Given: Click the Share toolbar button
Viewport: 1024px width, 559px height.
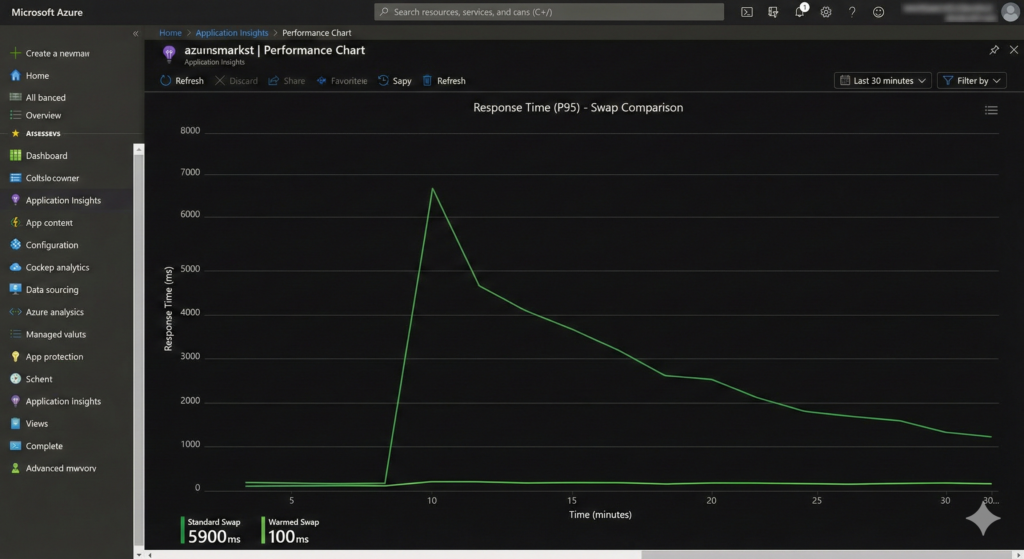Looking at the screenshot, I should click(286, 81).
